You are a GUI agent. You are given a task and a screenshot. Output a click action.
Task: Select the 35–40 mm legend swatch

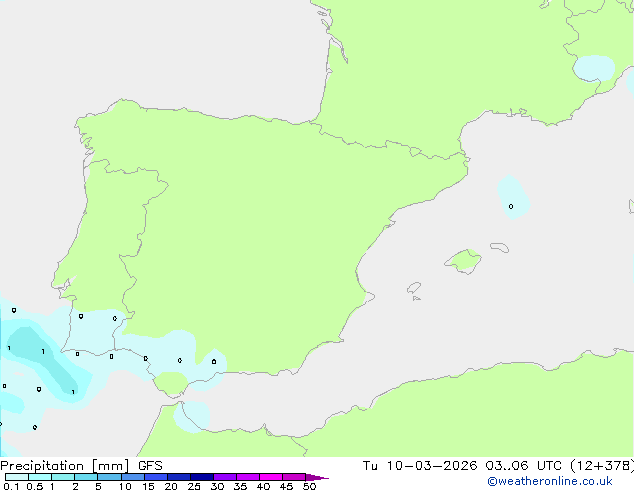click(x=248, y=477)
